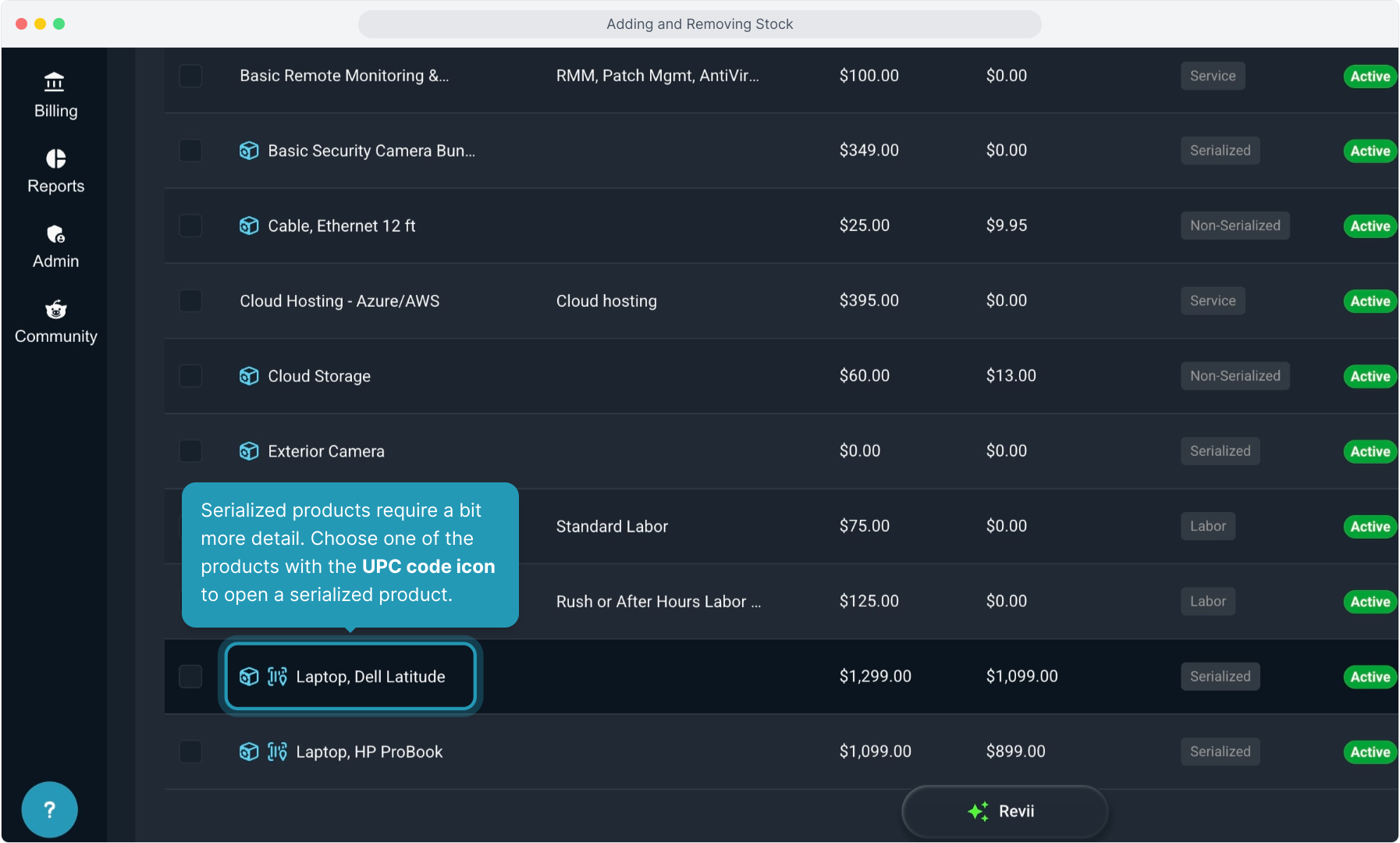This screenshot has width=1400, height=843.
Task: Click the box icon beside Cloud Storage
Action: [249, 376]
